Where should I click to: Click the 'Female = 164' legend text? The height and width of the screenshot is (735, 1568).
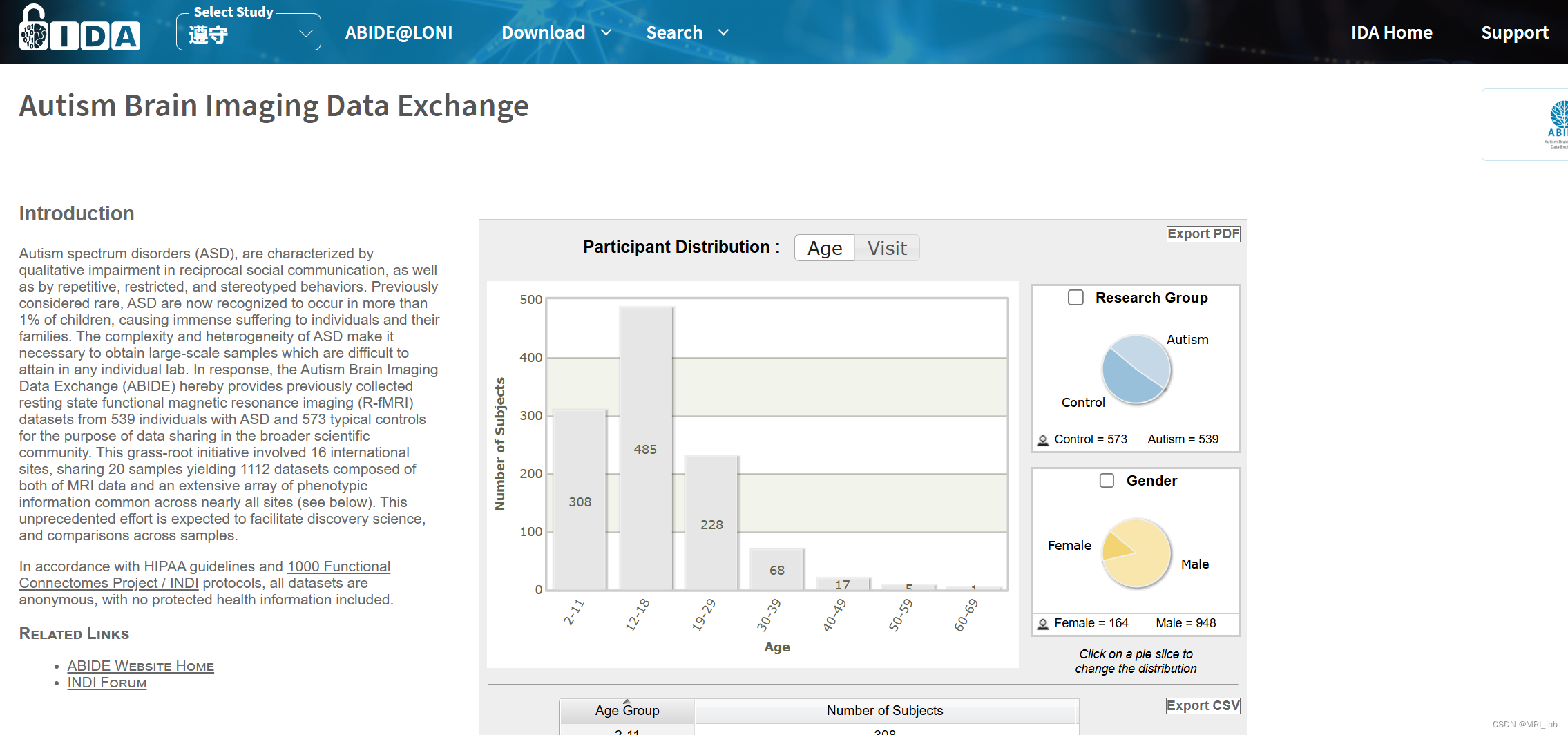pos(1091,623)
